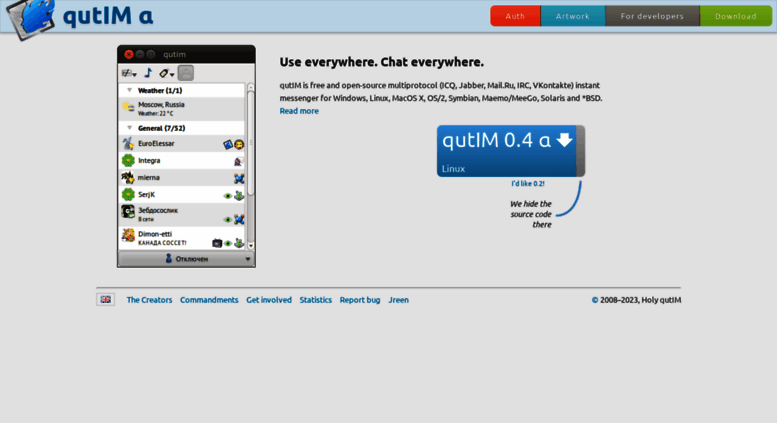
Task: Click the contact list scrollbar thumb
Action: pyautogui.click(x=251, y=143)
